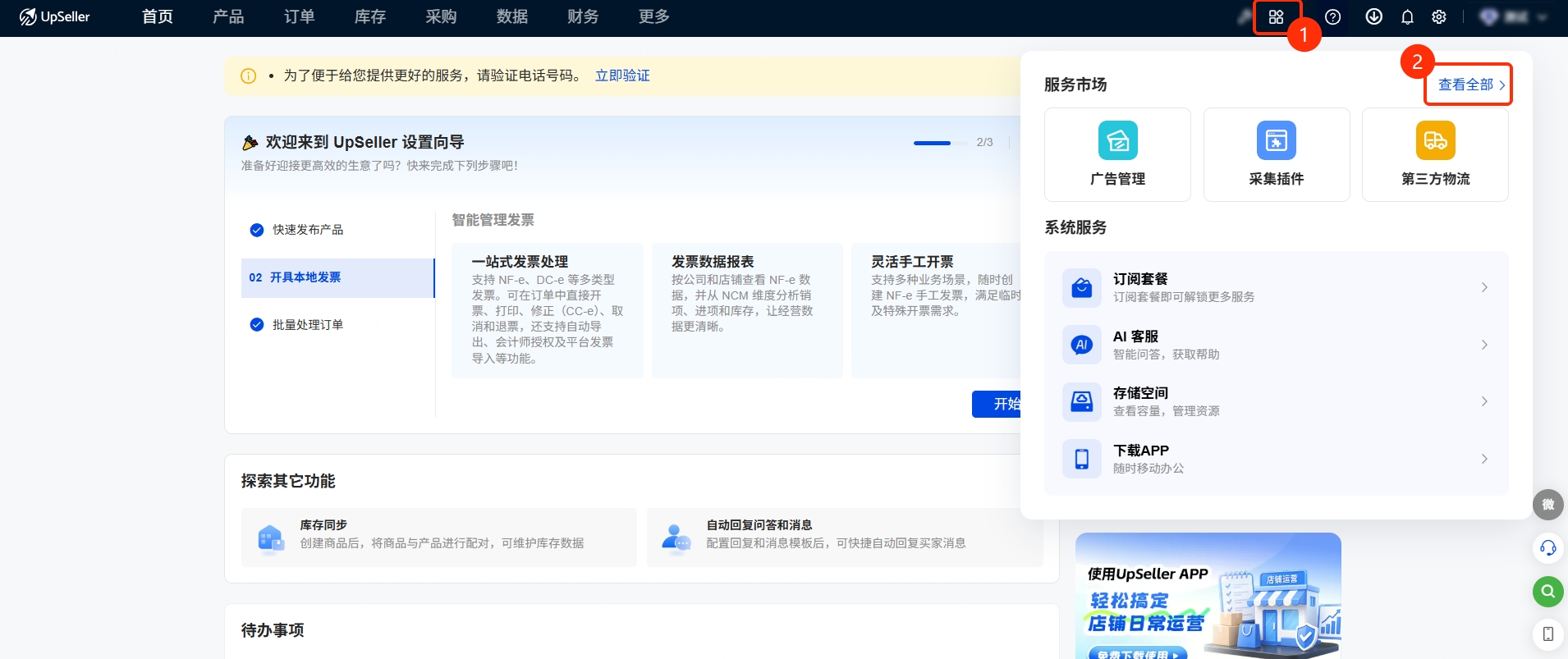The image size is (1568, 659).
Task: Open the 库存 menu
Action: 370,17
